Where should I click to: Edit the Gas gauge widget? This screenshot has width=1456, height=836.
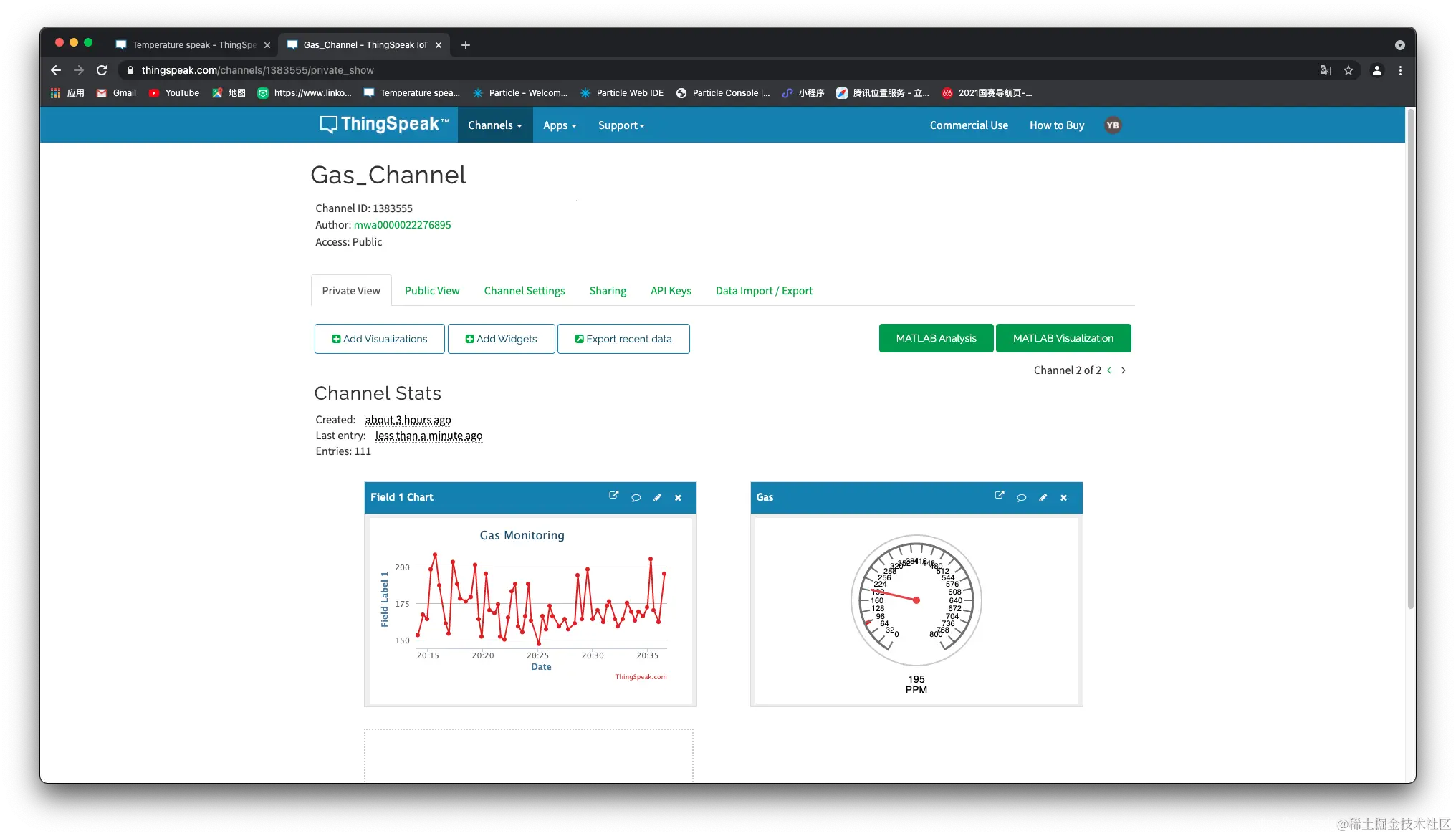(x=1043, y=498)
